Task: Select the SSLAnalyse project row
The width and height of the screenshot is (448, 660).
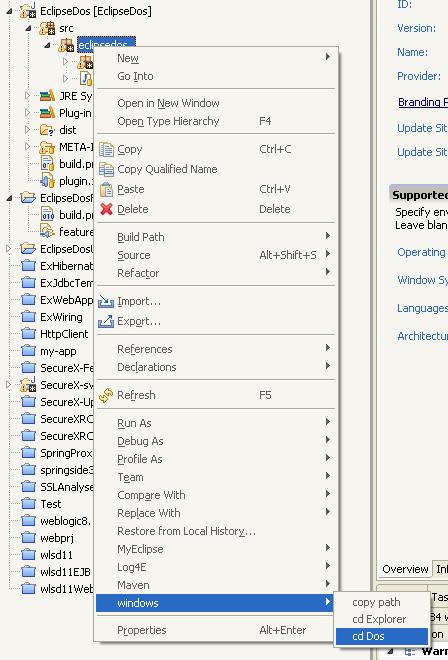Action: [x=57, y=487]
